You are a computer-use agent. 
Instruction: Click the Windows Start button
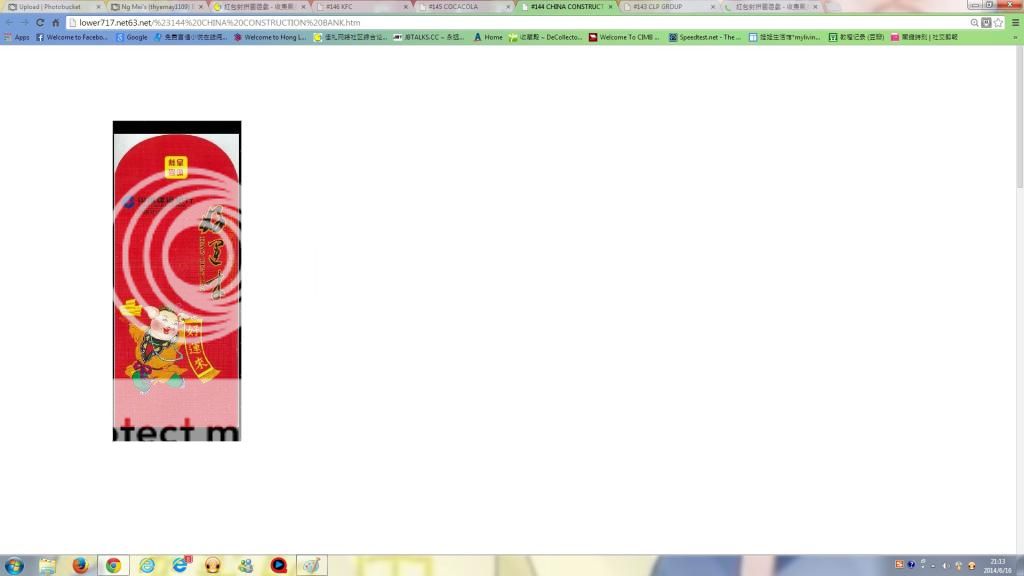click(x=14, y=565)
